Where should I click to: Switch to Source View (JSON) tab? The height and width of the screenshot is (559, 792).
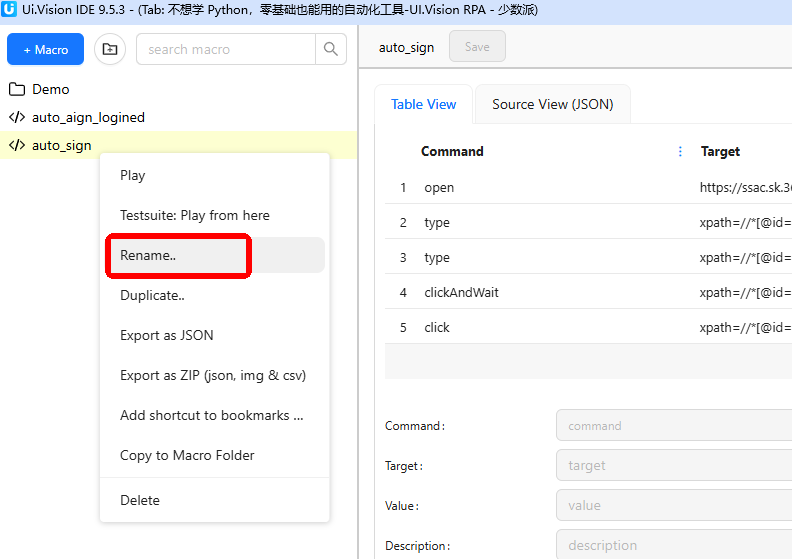[553, 104]
